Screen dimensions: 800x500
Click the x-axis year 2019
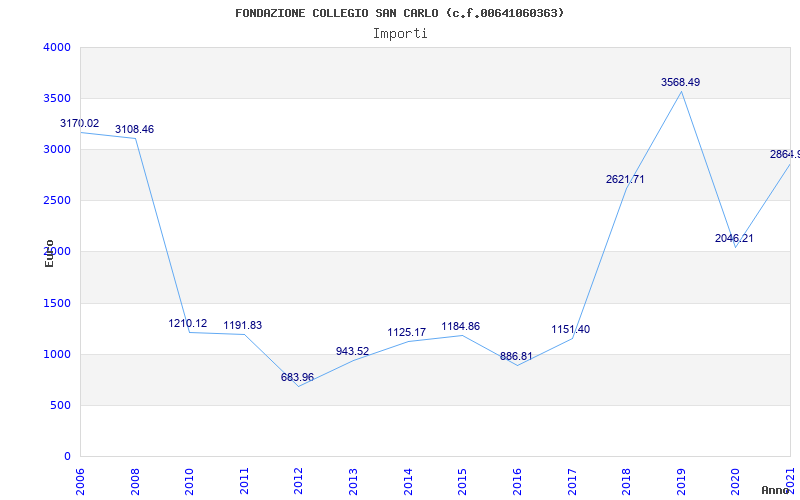click(681, 482)
